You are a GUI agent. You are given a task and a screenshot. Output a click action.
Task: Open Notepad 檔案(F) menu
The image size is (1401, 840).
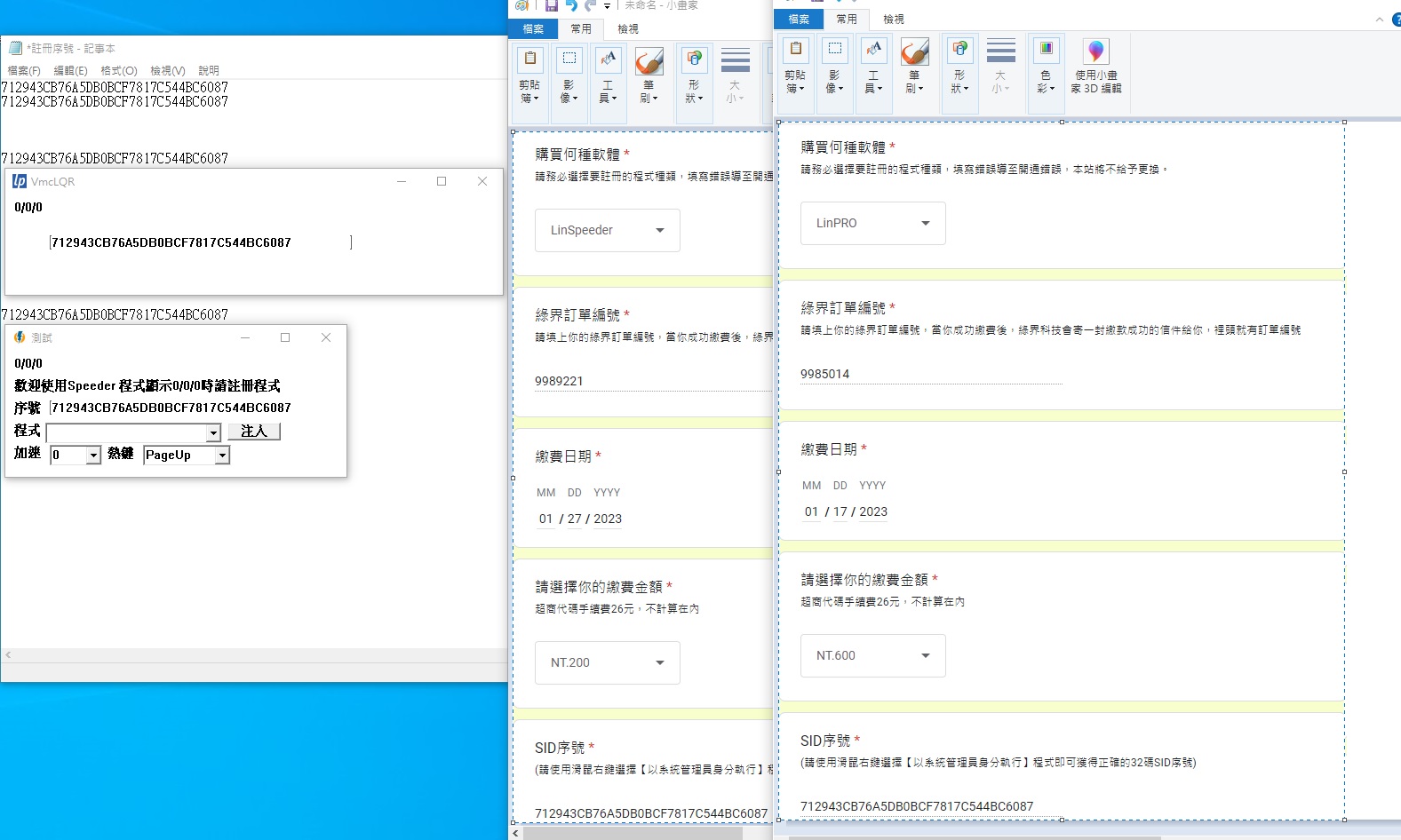coord(24,70)
